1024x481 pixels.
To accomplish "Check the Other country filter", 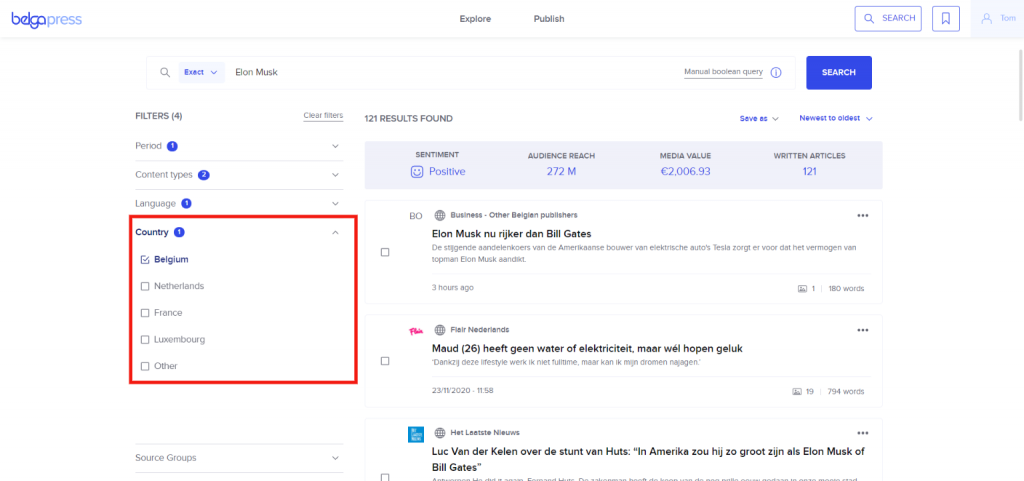I will [x=145, y=366].
